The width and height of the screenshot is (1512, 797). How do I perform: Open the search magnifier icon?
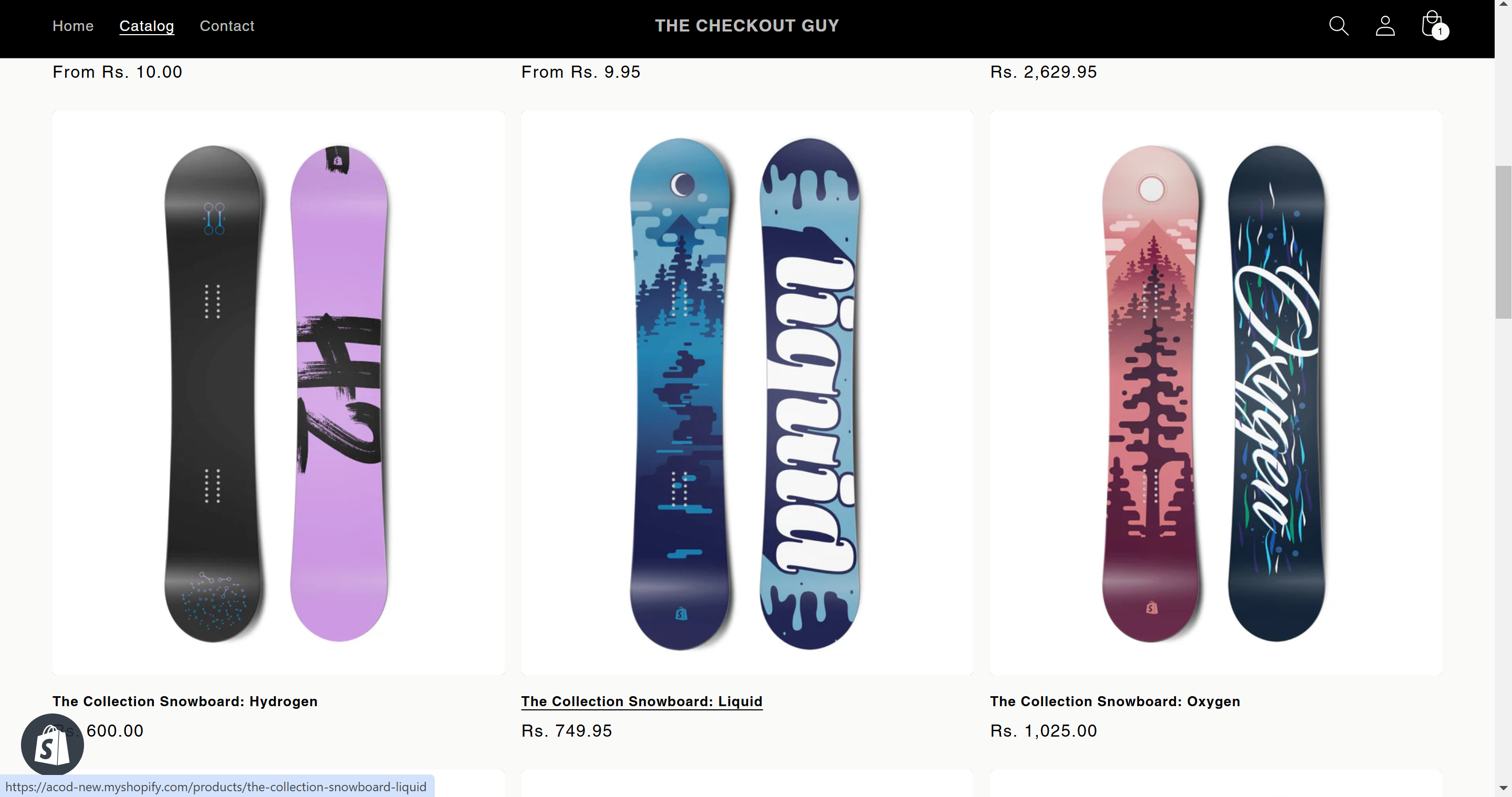point(1338,26)
